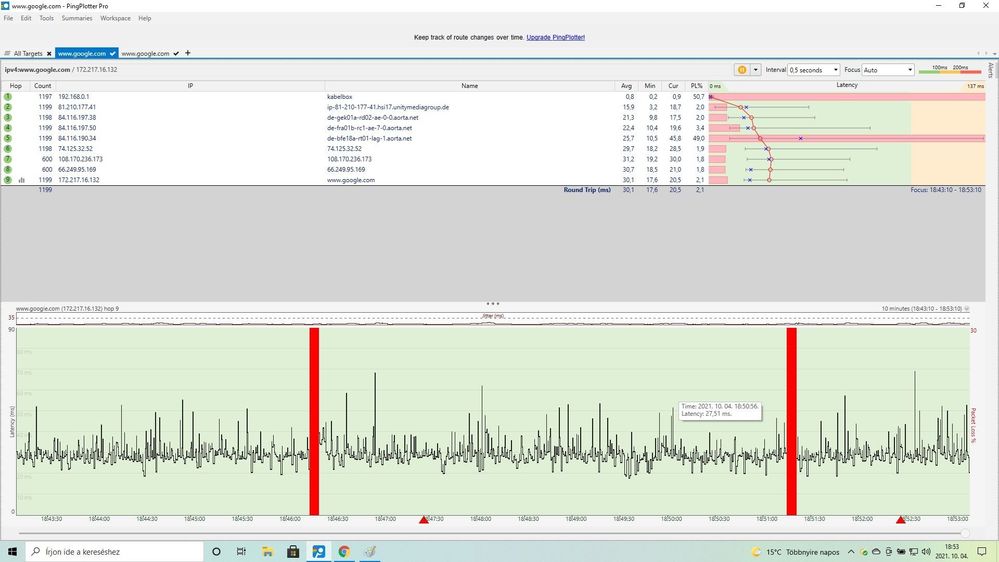Close the All Targets tab with X
The image size is (999, 562).
[49, 54]
